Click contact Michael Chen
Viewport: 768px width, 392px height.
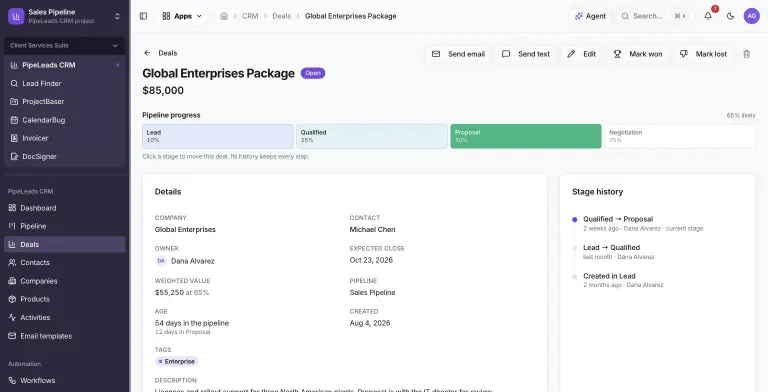pyautogui.click(x=372, y=229)
